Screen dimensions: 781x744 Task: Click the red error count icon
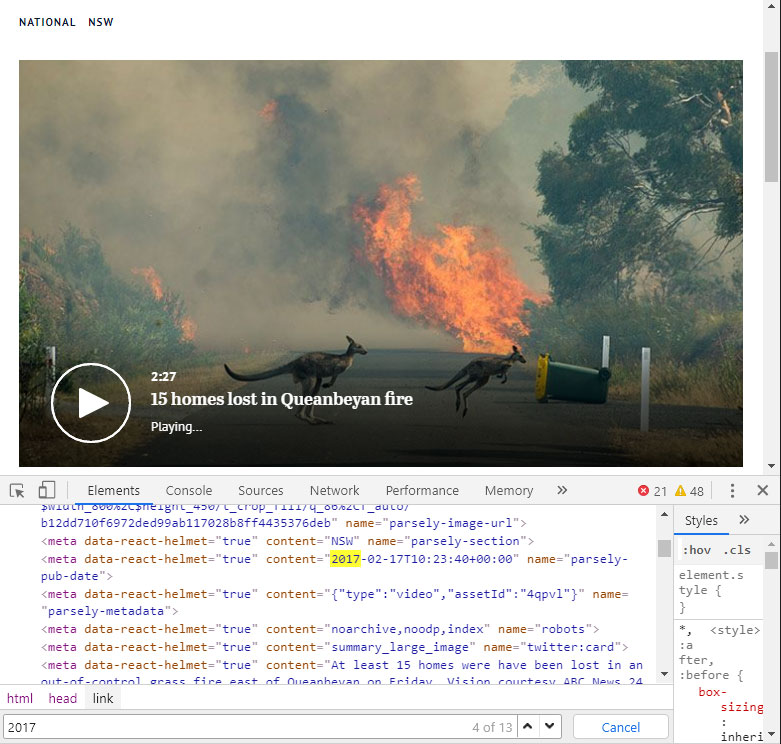click(x=643, y=491)
